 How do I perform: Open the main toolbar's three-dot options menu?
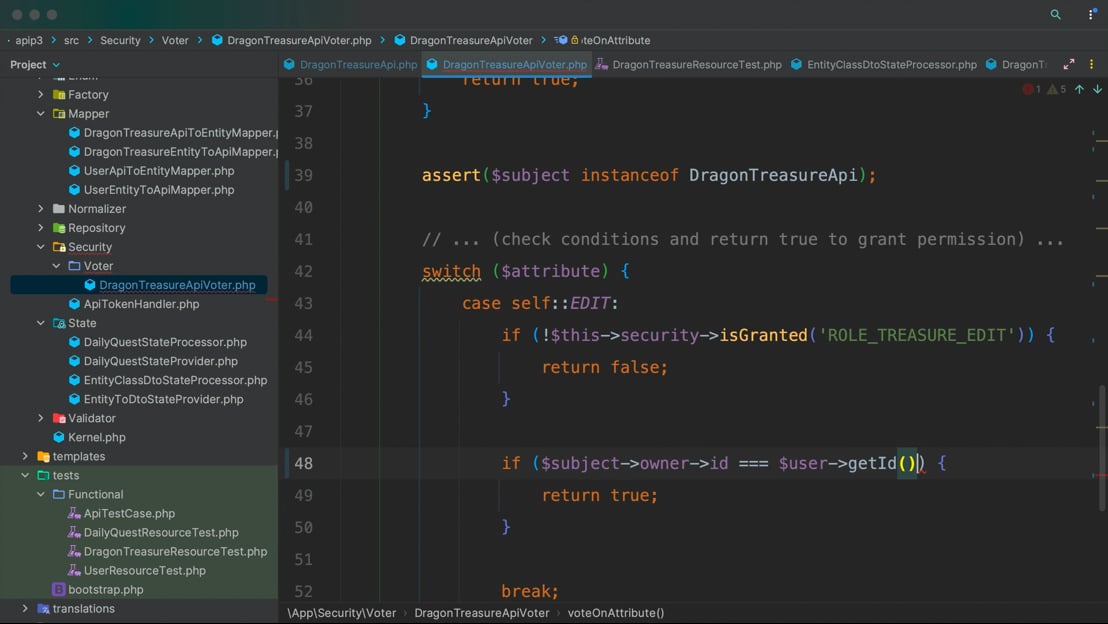[x=1091, y=15]
